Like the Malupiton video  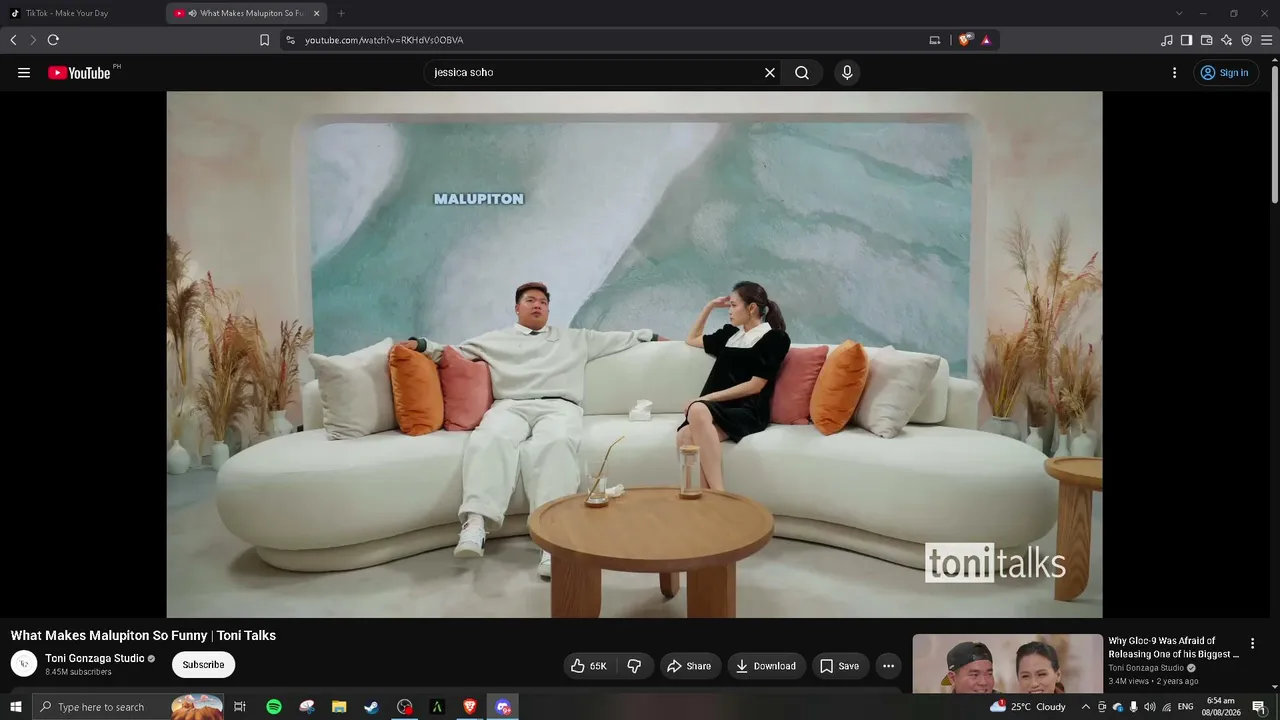(x=588, y=666)
